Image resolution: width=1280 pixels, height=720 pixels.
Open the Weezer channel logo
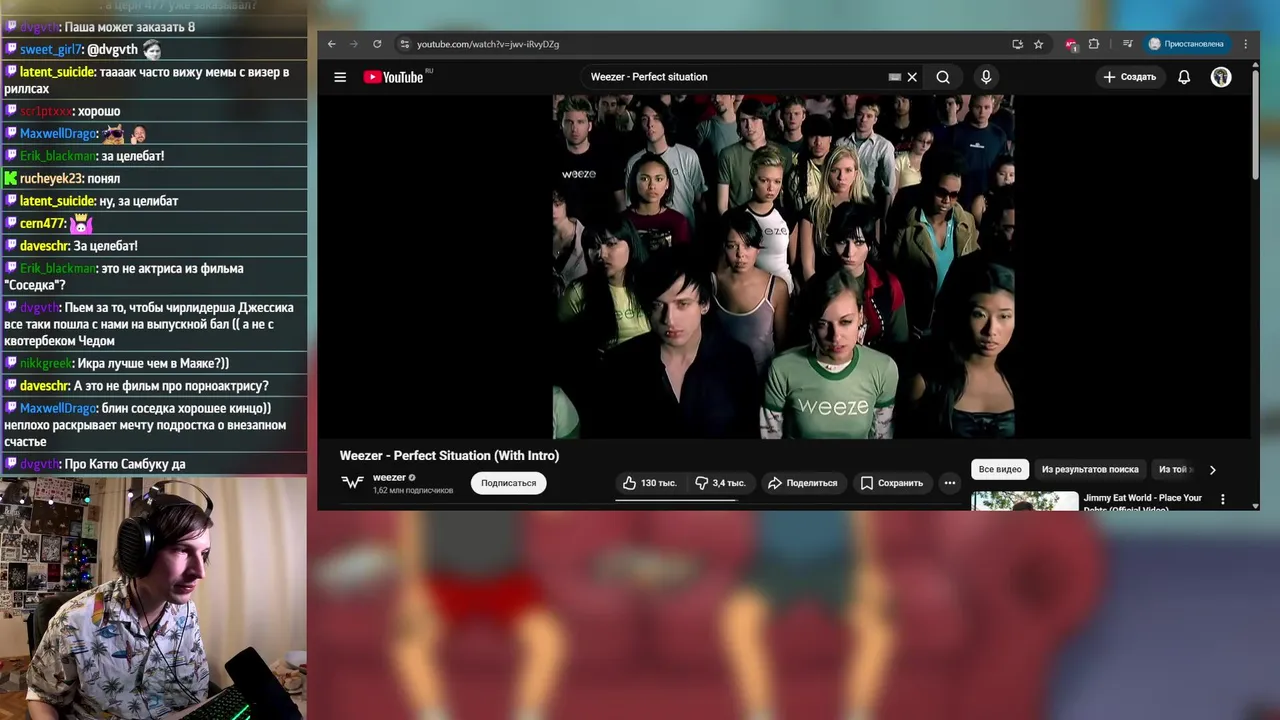pyautogui.click(x=352, y=482)
